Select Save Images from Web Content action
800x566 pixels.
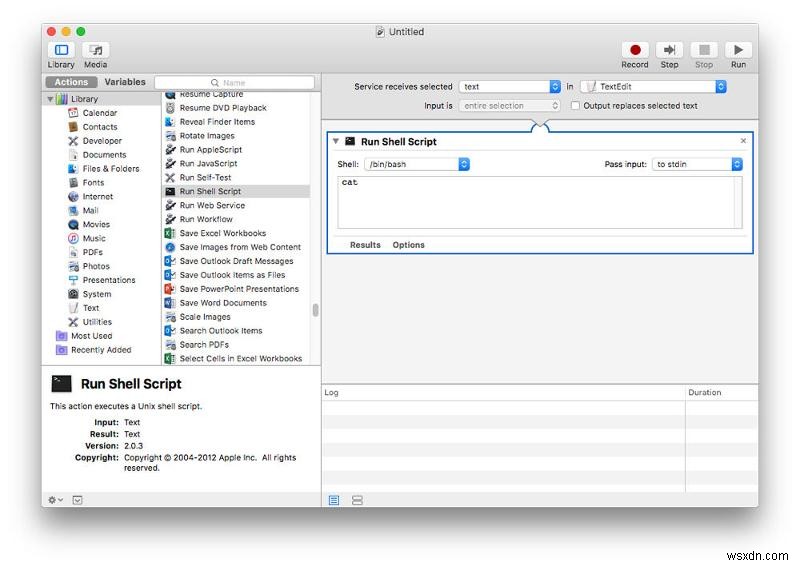pos(240,247)
